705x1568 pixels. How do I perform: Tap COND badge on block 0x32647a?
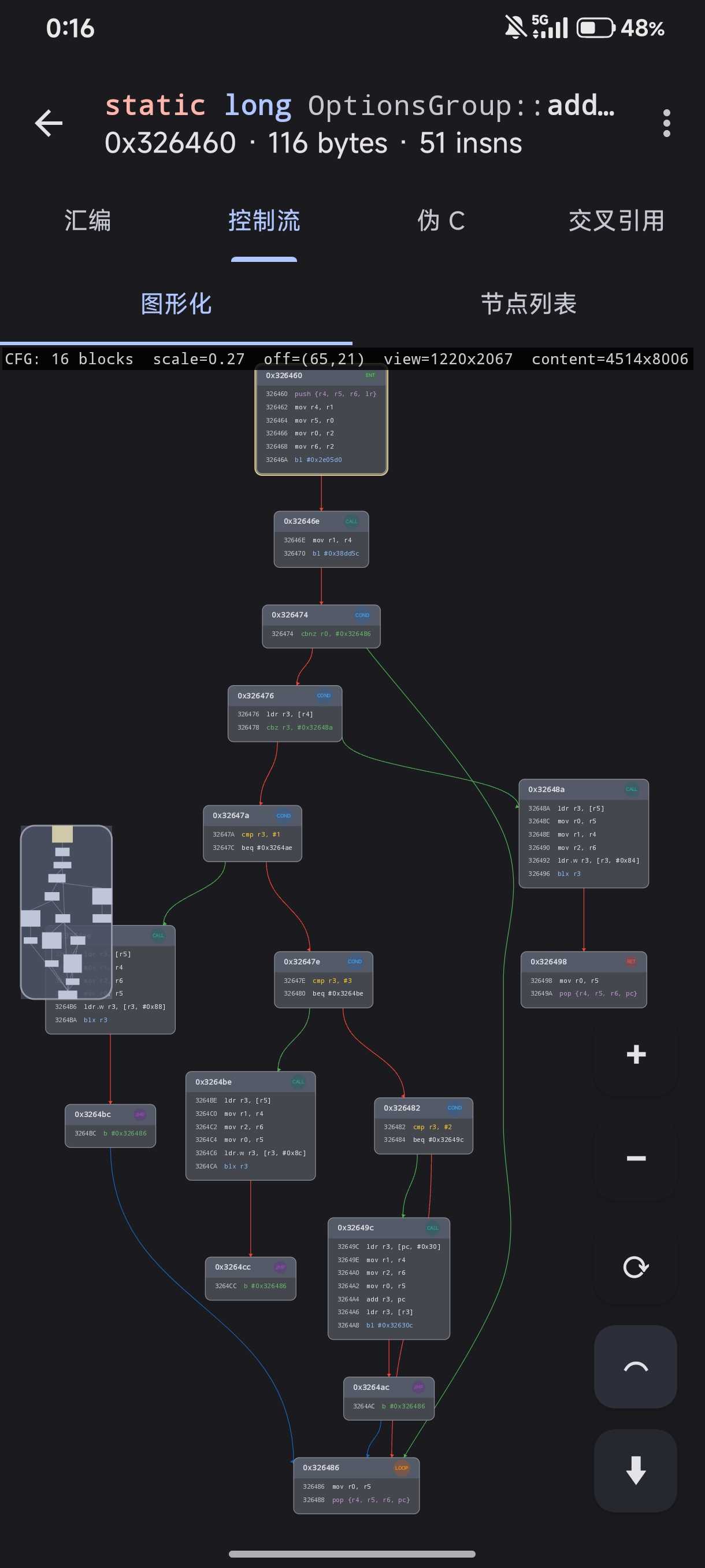[284, 816]
